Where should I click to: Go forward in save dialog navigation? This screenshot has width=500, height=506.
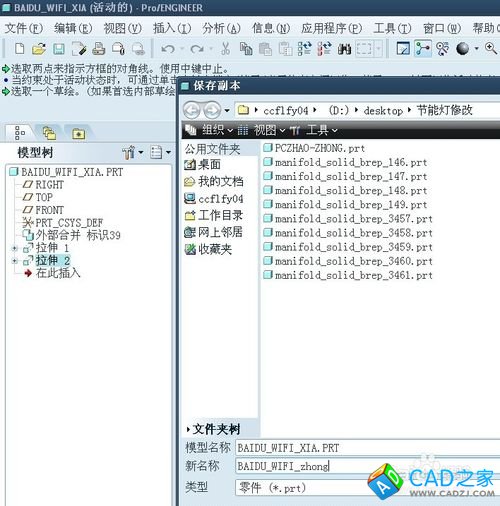212,110
